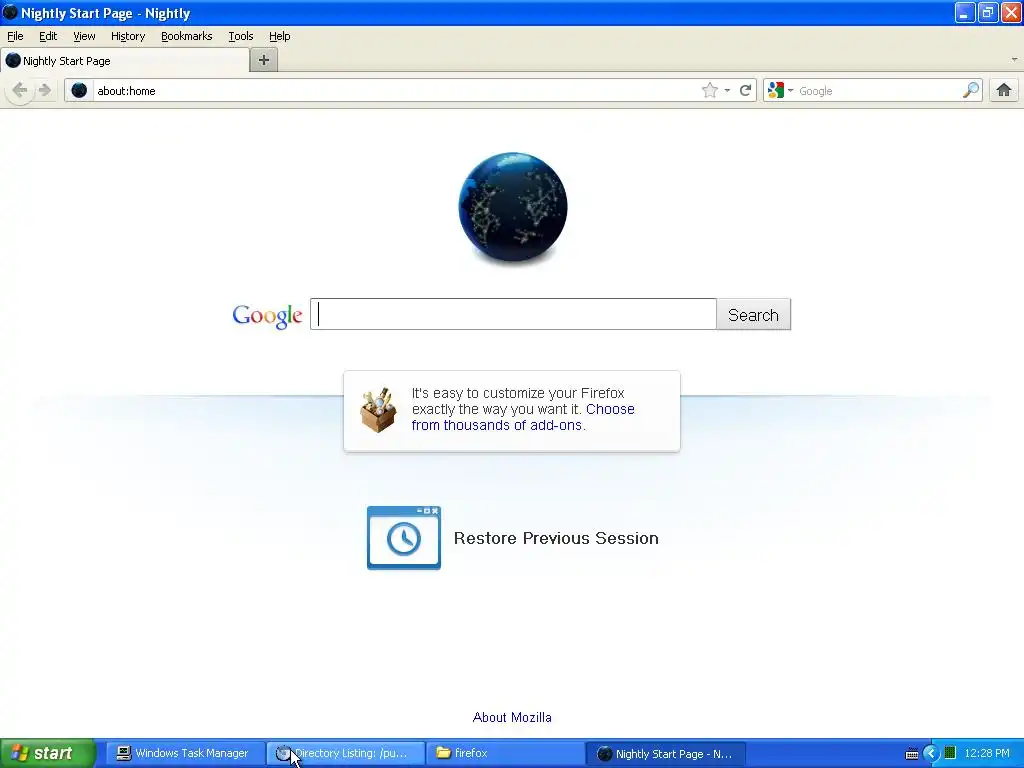
Task: Switch to Windows Task Manager in taskbar
Action: tap(184, 753)
